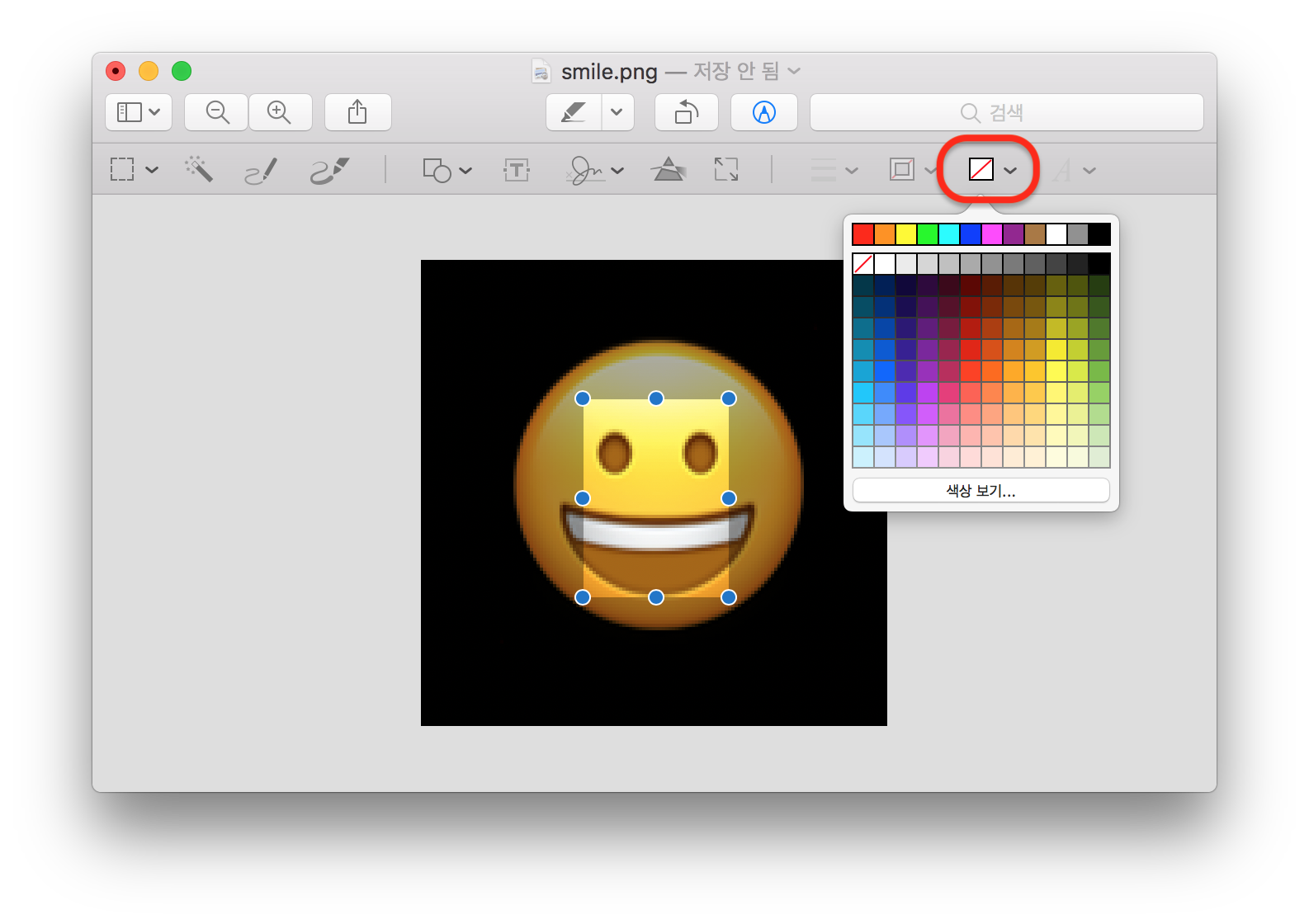1309x924 pixels.
Task: Select the Sketch pen tool
Action: point(261,171)
